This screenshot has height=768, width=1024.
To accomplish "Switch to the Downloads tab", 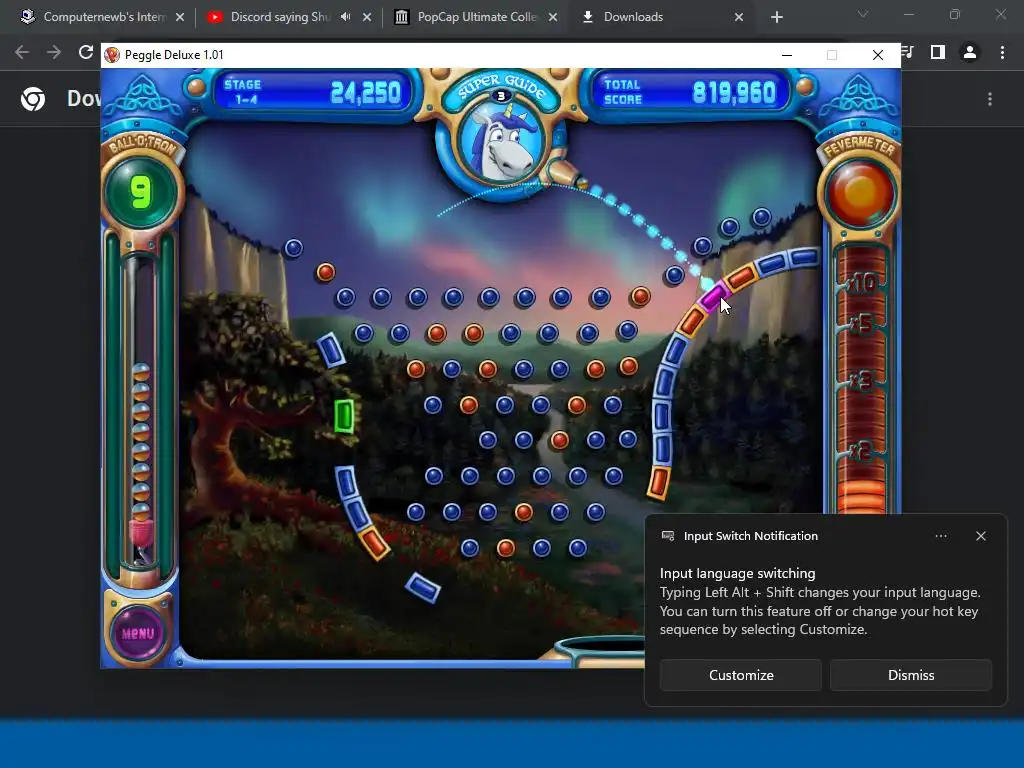I will point(633,17).
